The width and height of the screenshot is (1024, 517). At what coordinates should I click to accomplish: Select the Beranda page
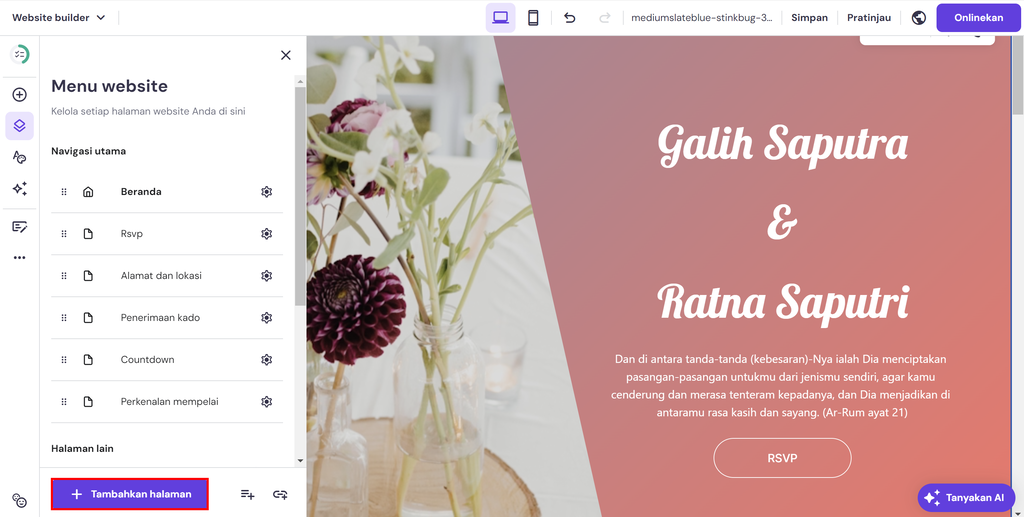(x=167, y=192)
